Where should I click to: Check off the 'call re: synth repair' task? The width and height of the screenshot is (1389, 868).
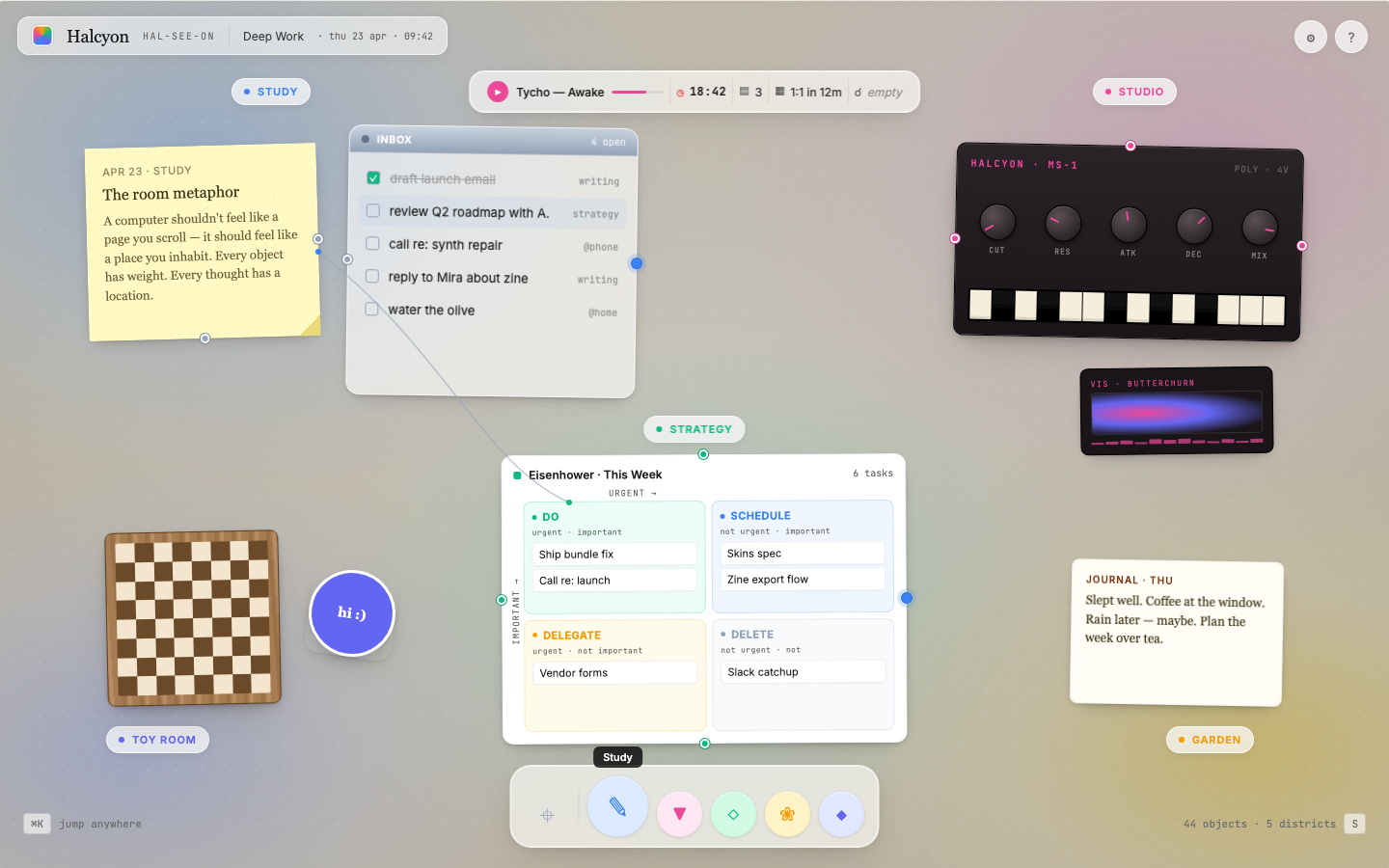coord(372,244)
